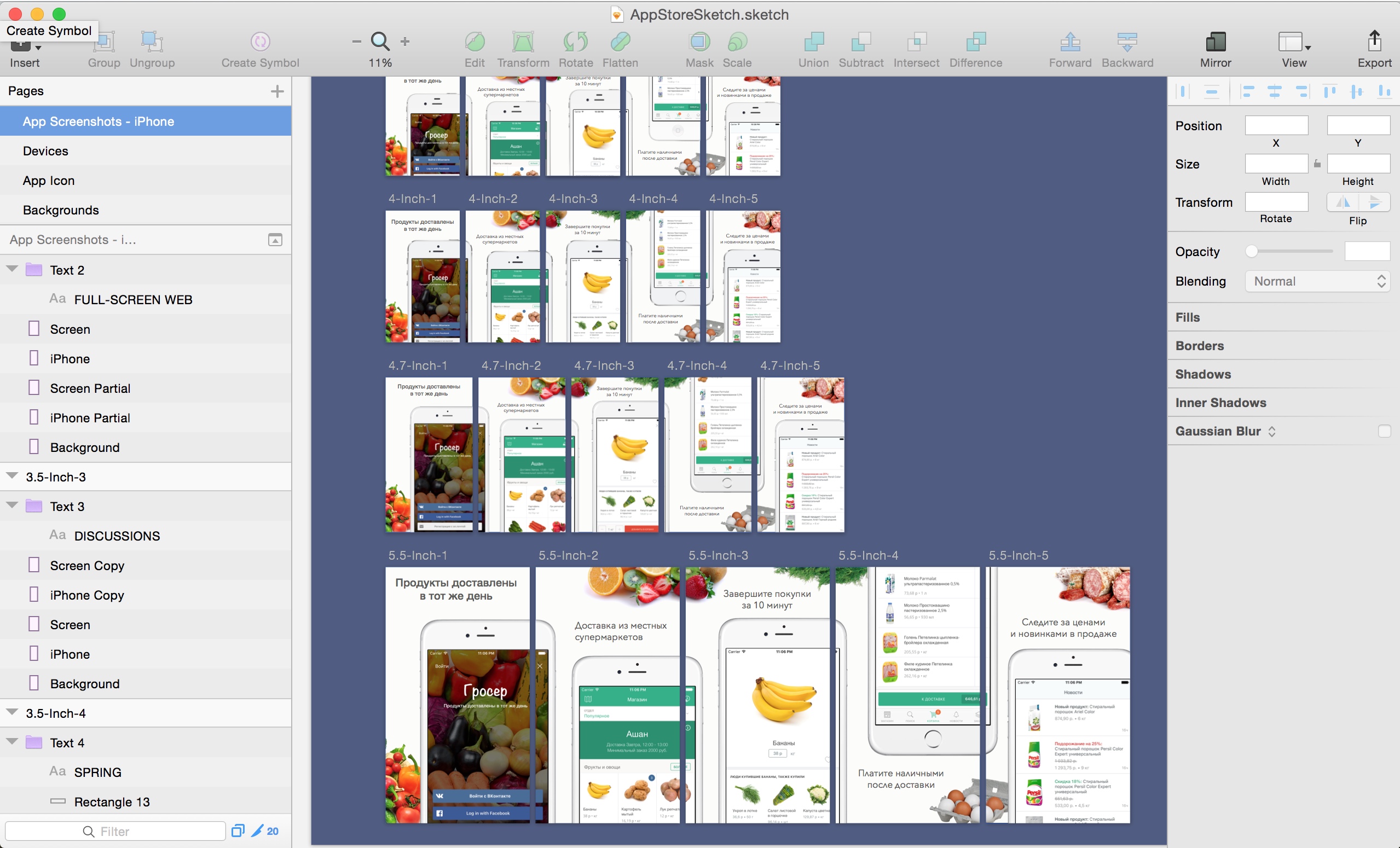Collapse the Text 2 group
The height and width of the screenshot is (848, 1400).
point(13,270)
